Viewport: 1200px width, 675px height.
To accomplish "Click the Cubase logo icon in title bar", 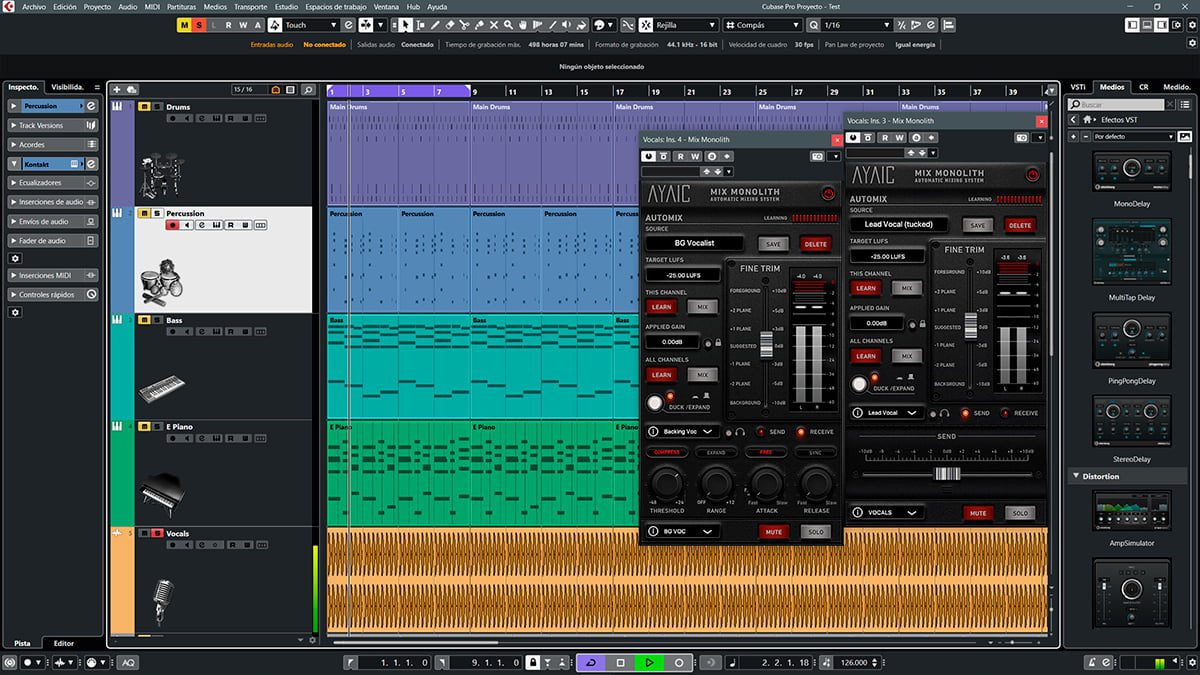I will click(10, 6).
